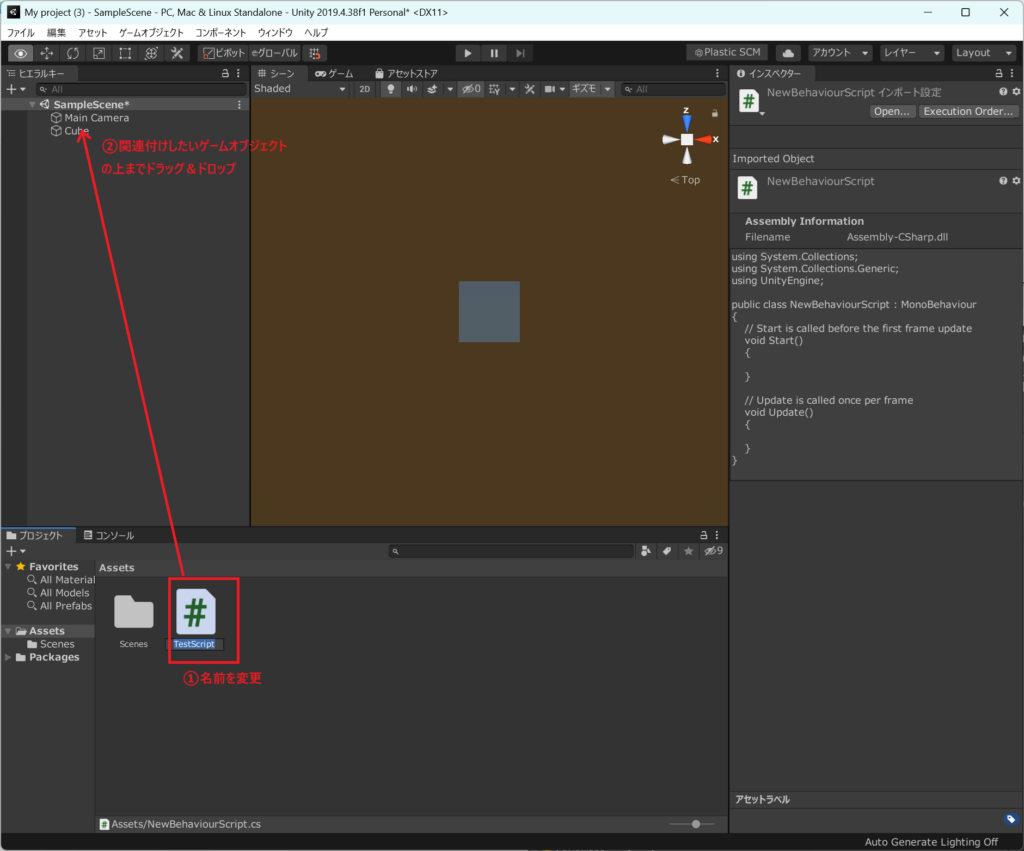Select the combined Transform tool
The width and height of the screenshot is (1024, 851).
point(151,53)
